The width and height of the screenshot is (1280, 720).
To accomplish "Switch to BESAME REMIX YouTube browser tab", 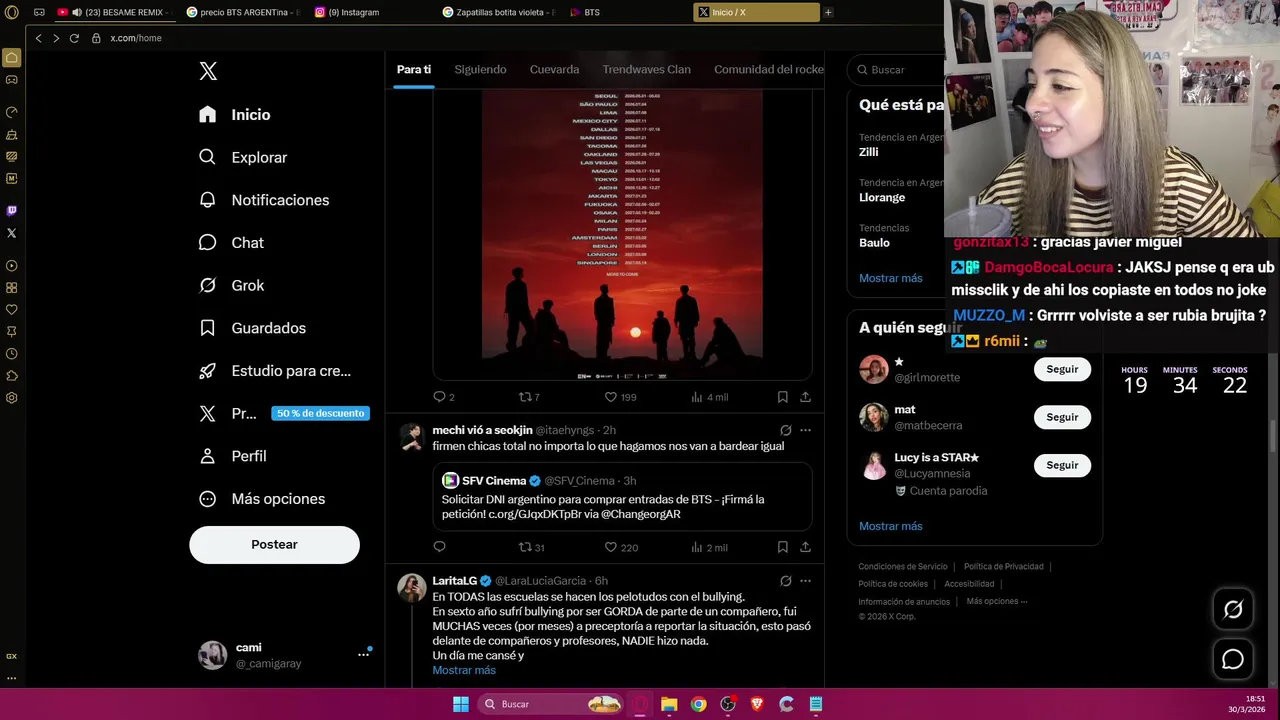I will coord(113,12).
